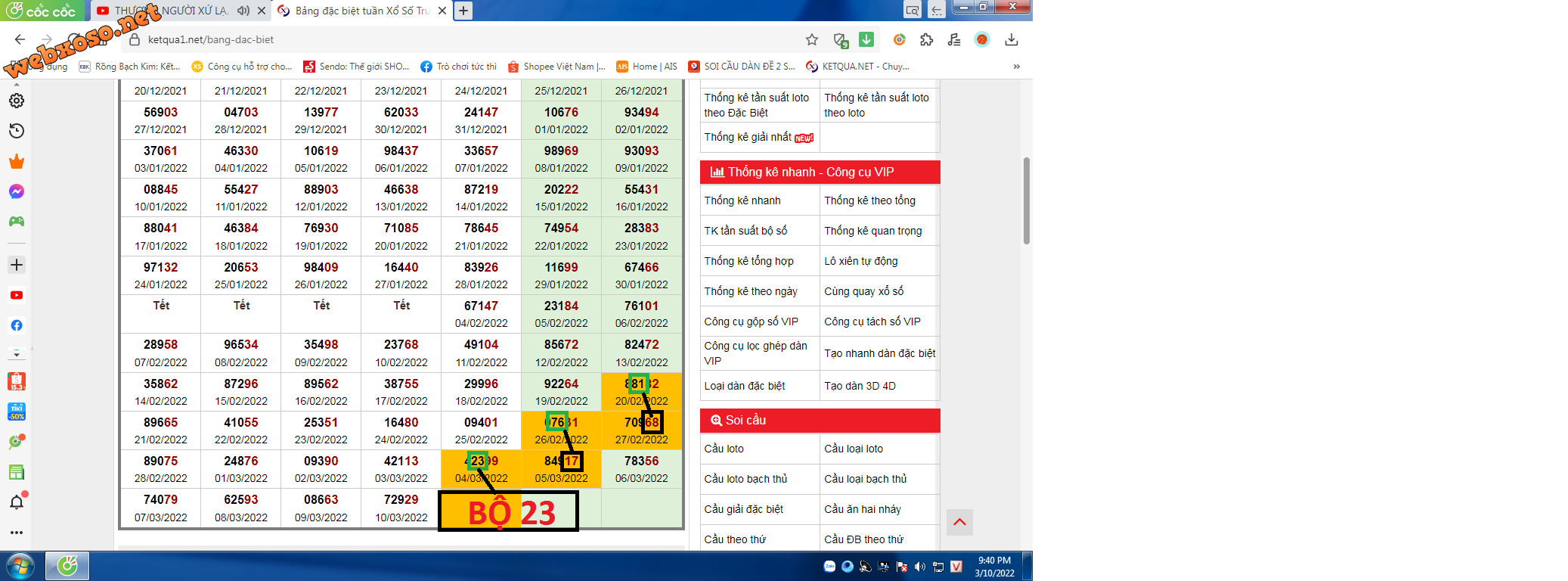Open TK tần suất bộ số link

point(745,231)
